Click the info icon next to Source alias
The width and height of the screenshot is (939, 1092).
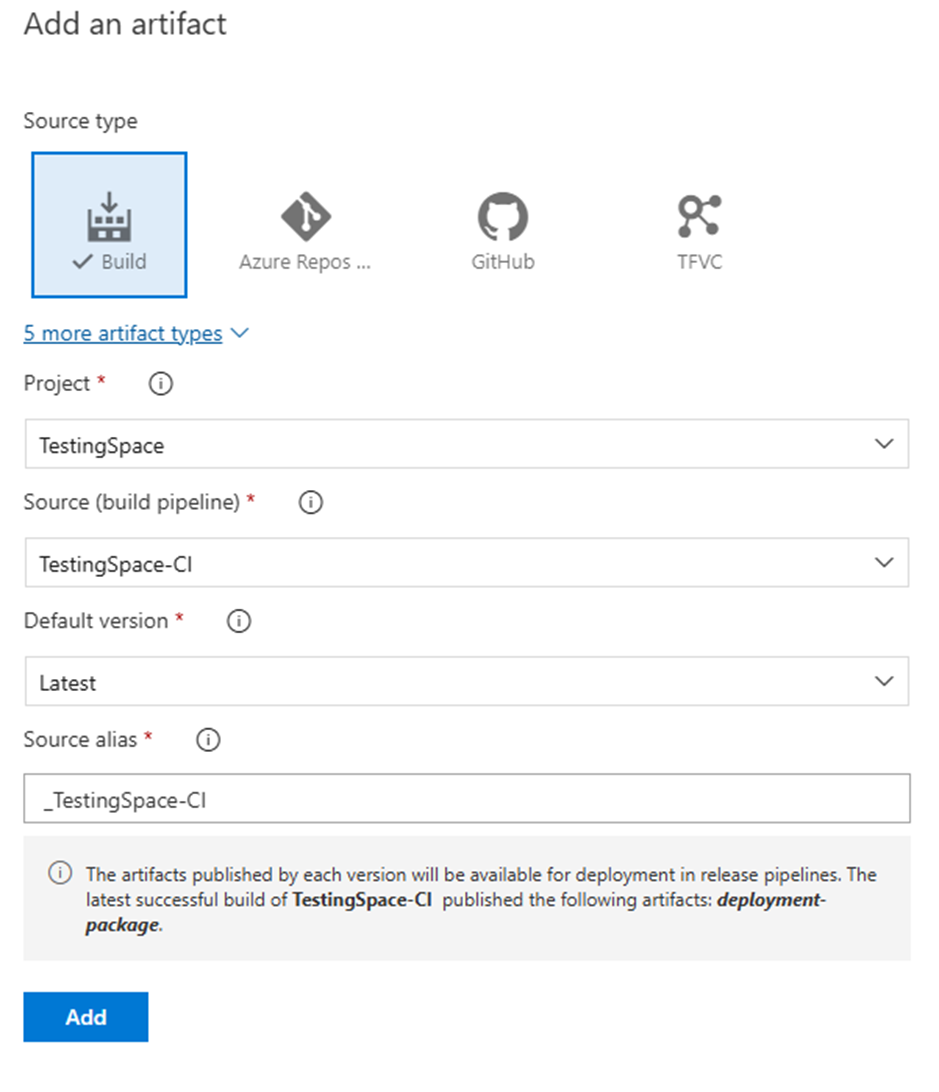pyautogui.click(x=208, y=740)
